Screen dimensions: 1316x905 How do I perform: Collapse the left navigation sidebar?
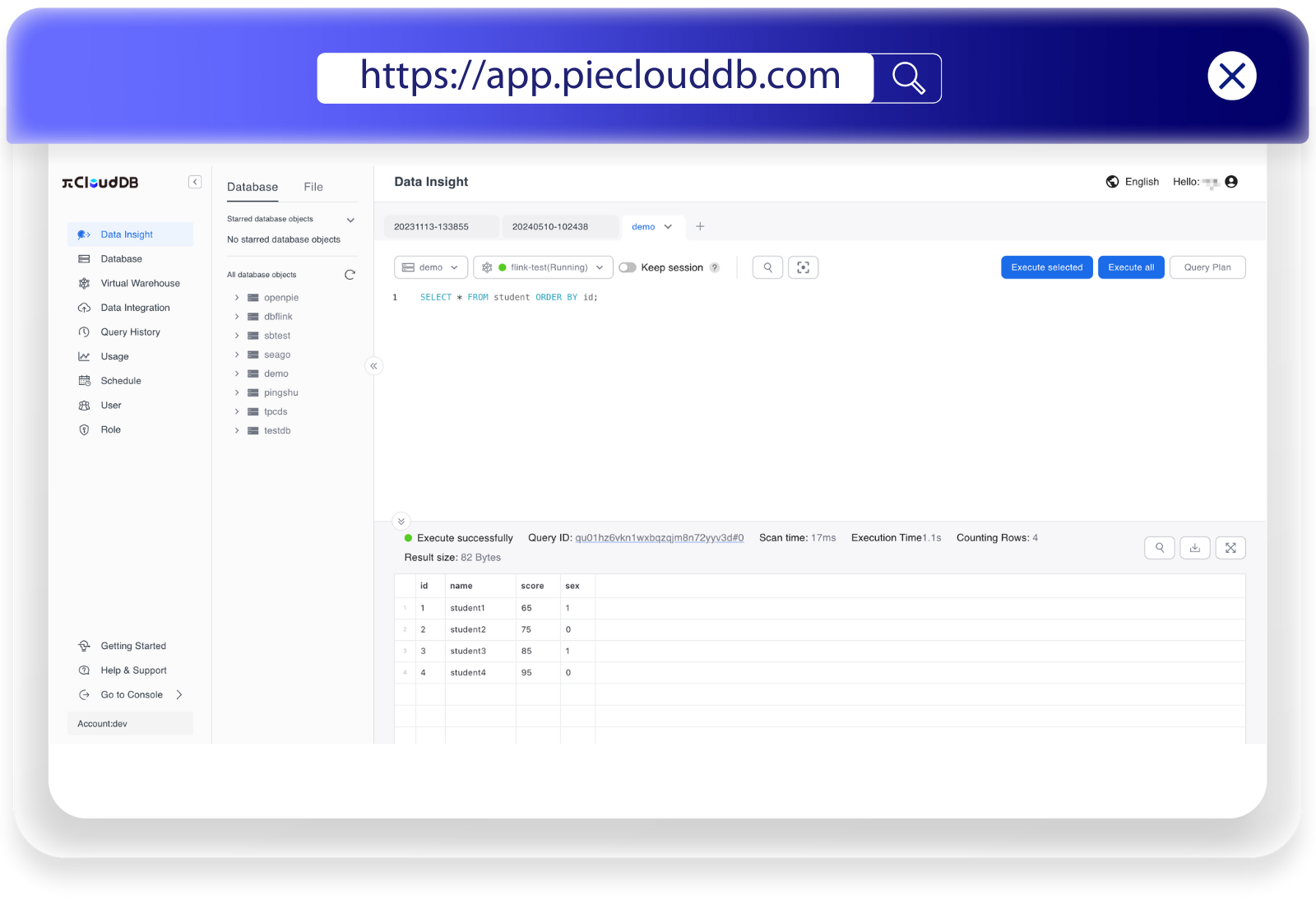(x=195, y=182)
